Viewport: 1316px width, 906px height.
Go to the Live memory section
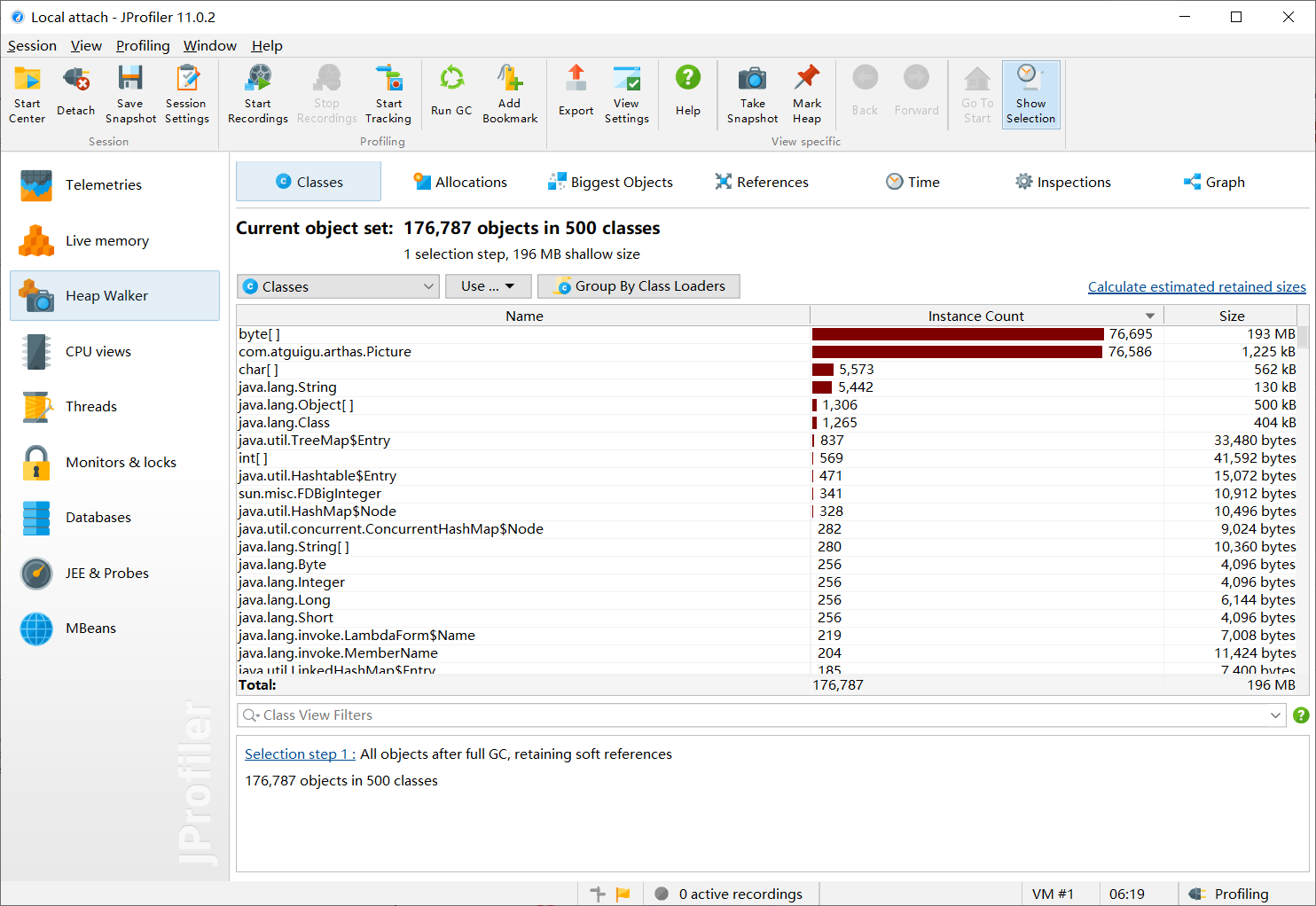pos(114,241)
